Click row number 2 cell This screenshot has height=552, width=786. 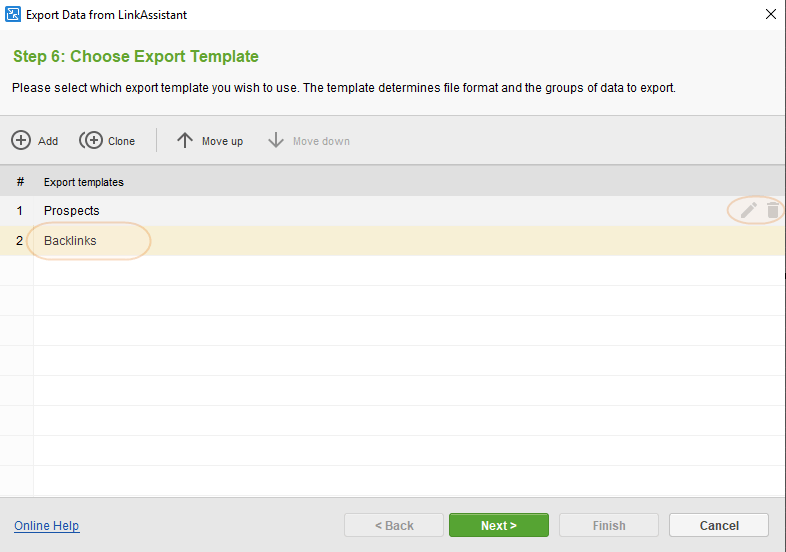(x=19, y=241)
